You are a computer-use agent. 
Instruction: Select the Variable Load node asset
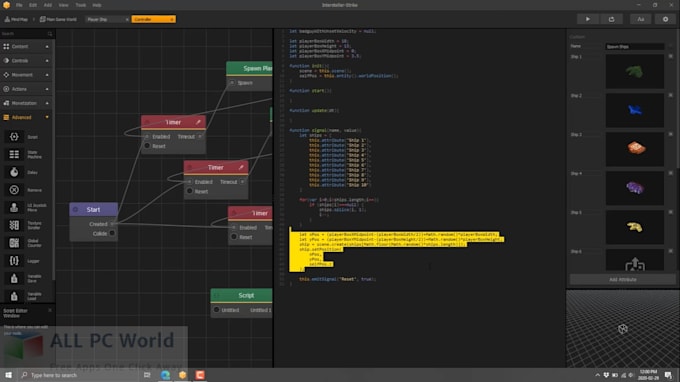pyautogui.click(x=14, y=296)
